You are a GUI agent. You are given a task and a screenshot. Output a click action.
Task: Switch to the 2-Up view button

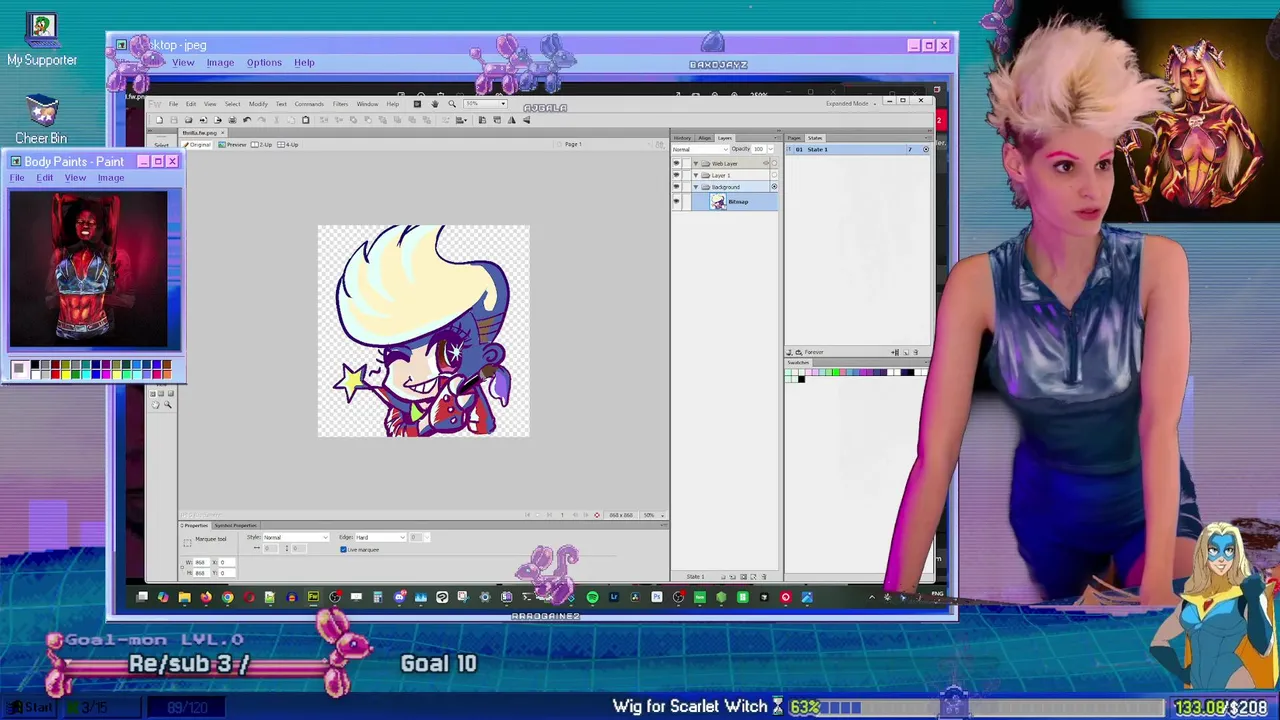[261, 145]
